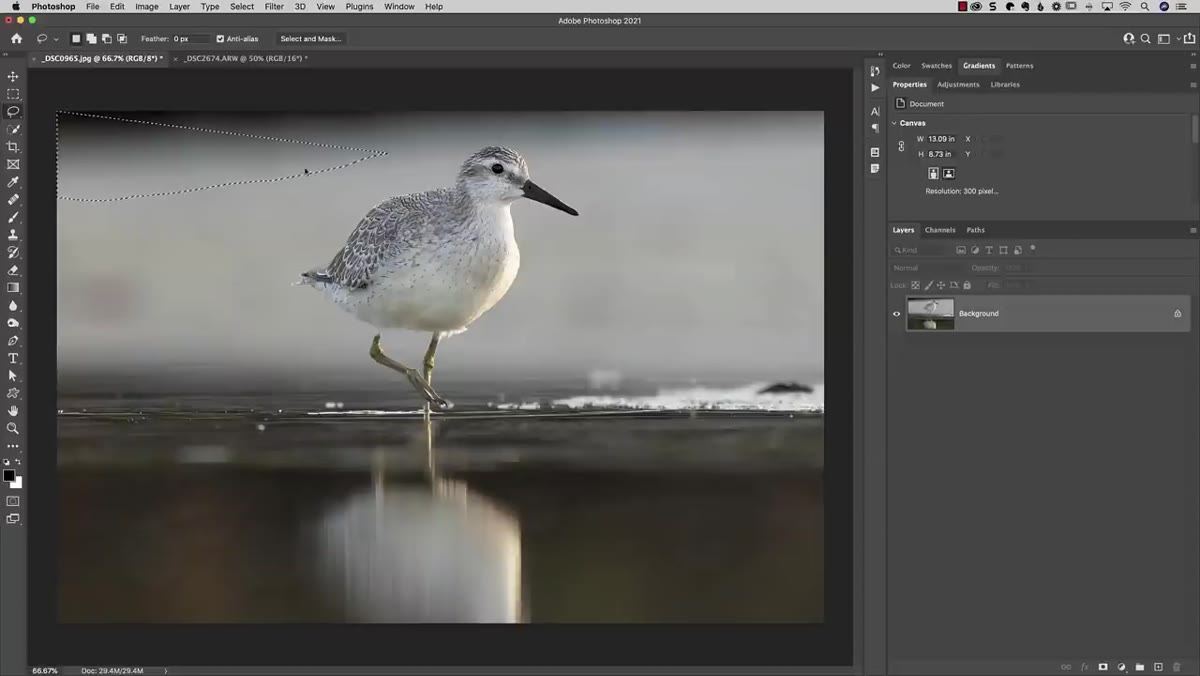Select the Move tool
Screen dimensions: 1200x676
click(x=13, y=76)
